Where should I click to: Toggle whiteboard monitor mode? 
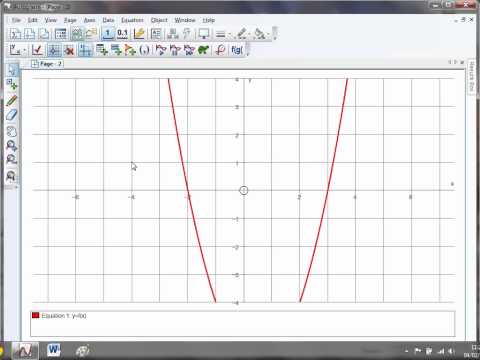coord(203,34)
